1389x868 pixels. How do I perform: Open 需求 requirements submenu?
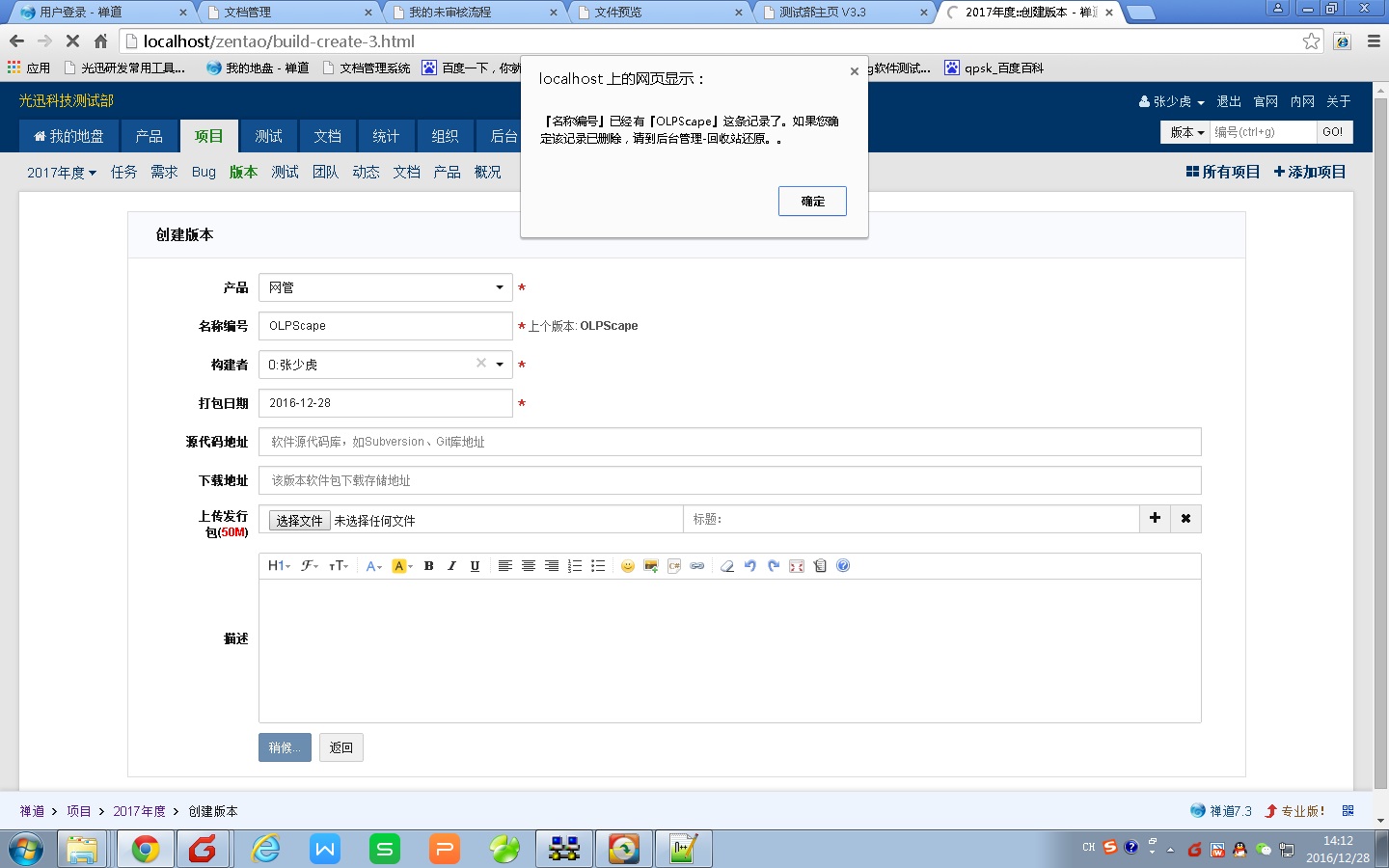(x=164, y=172)
